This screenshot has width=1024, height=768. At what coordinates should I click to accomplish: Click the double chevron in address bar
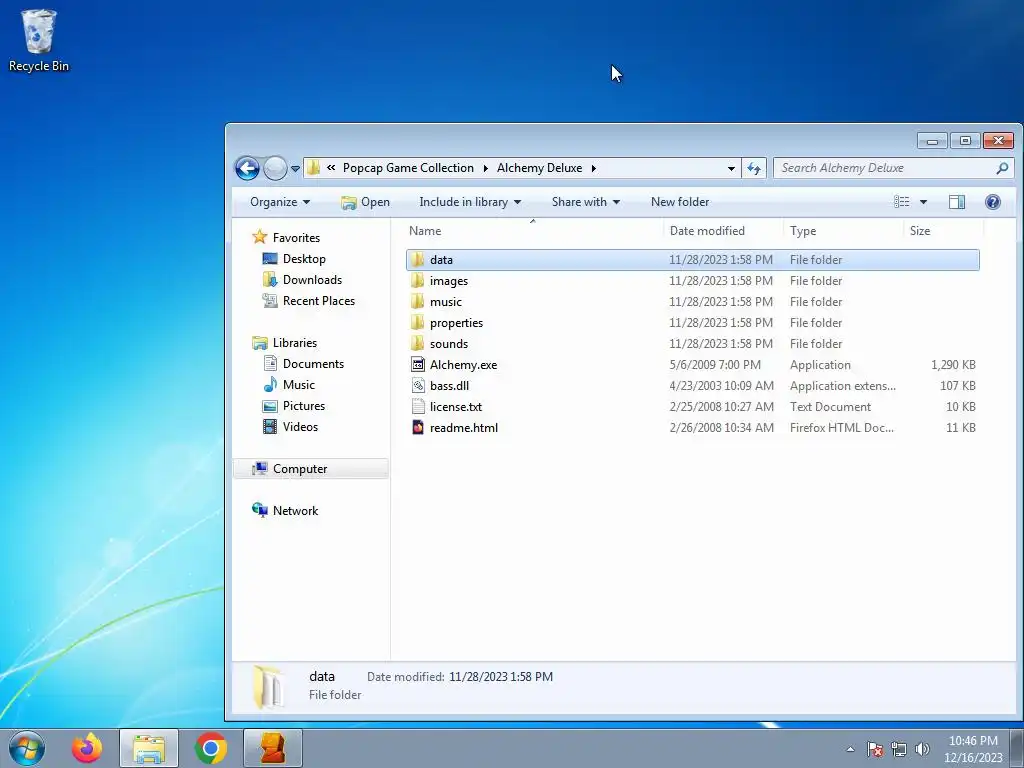[x=331, y=168]
